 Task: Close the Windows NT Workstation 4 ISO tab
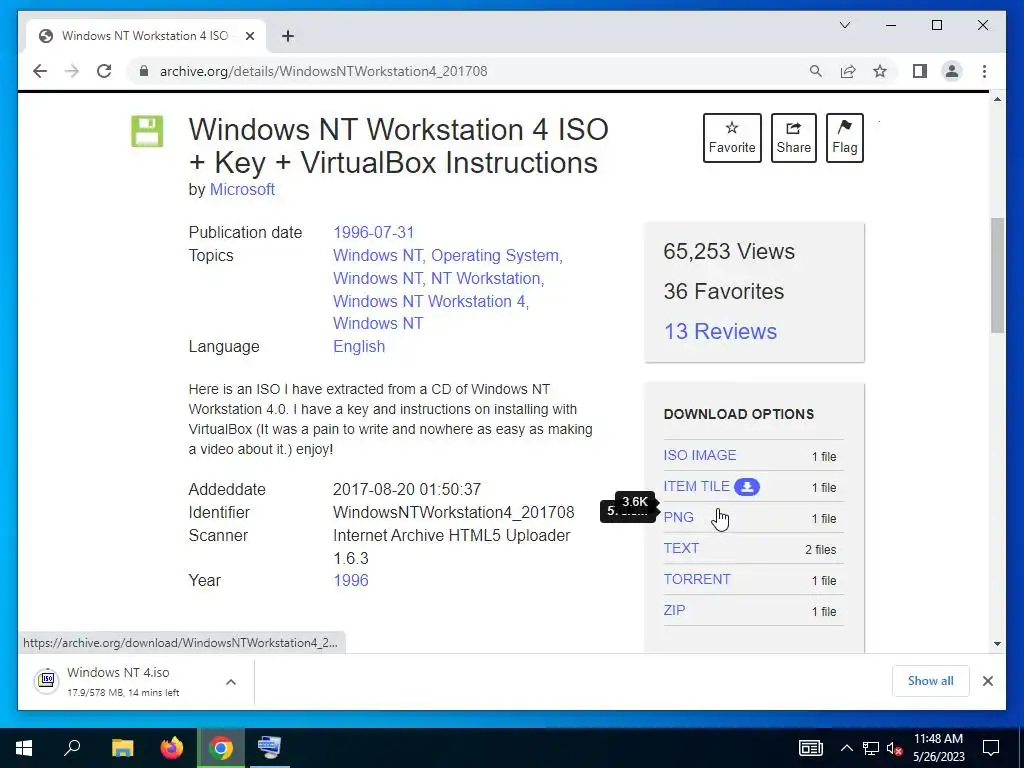(x=249, y=36)
